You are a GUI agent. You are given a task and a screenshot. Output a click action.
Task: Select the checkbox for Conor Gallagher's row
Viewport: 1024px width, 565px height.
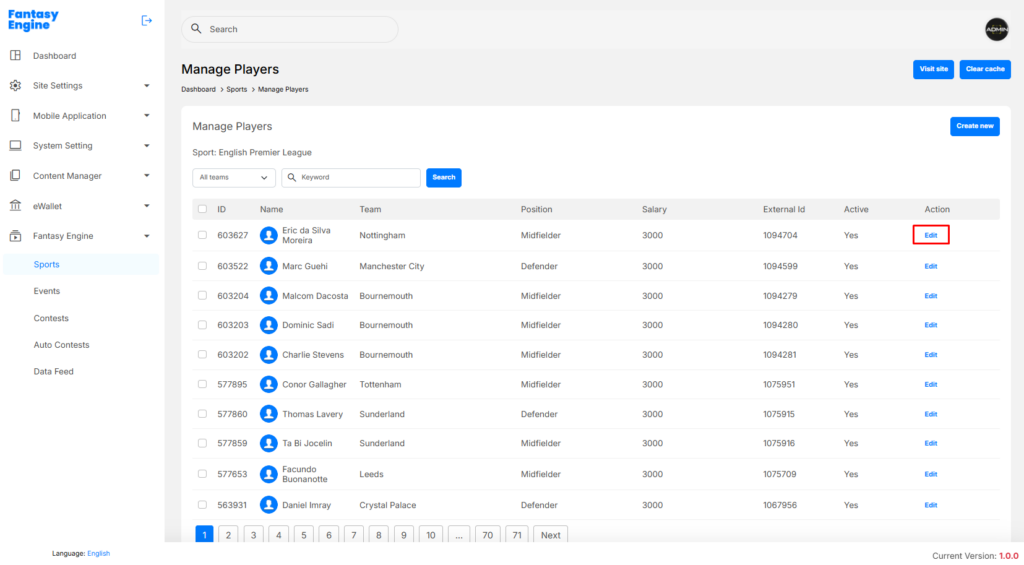(x=202, y=384)
